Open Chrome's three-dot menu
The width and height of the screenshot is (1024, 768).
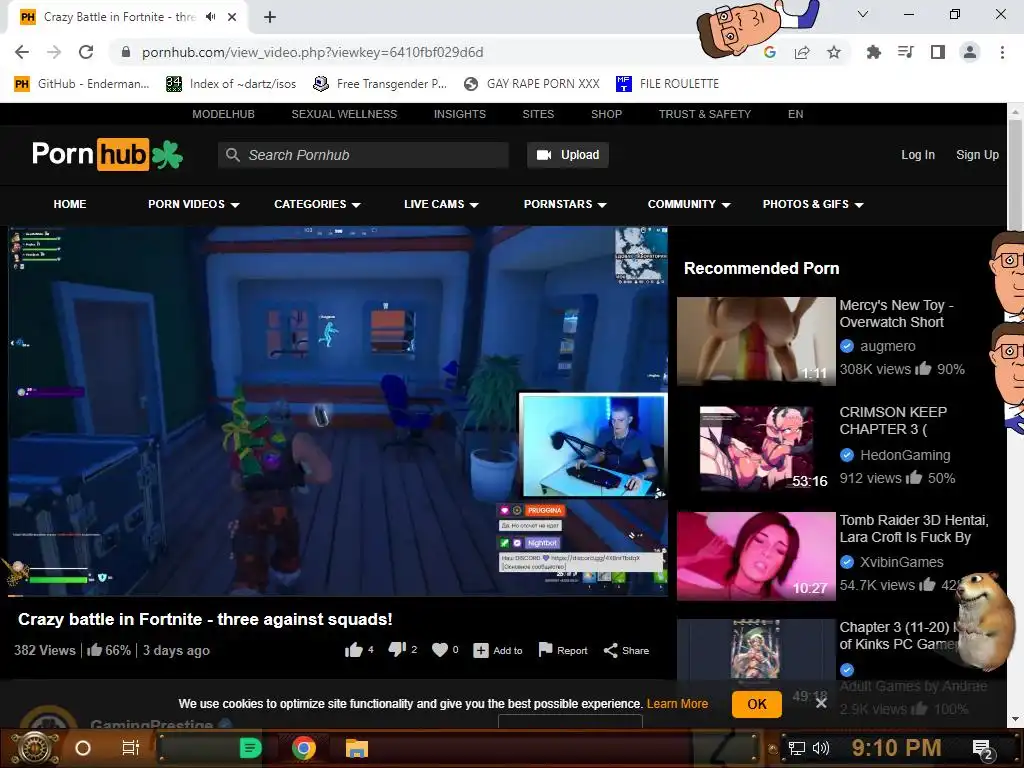(x=1002, y=52)
